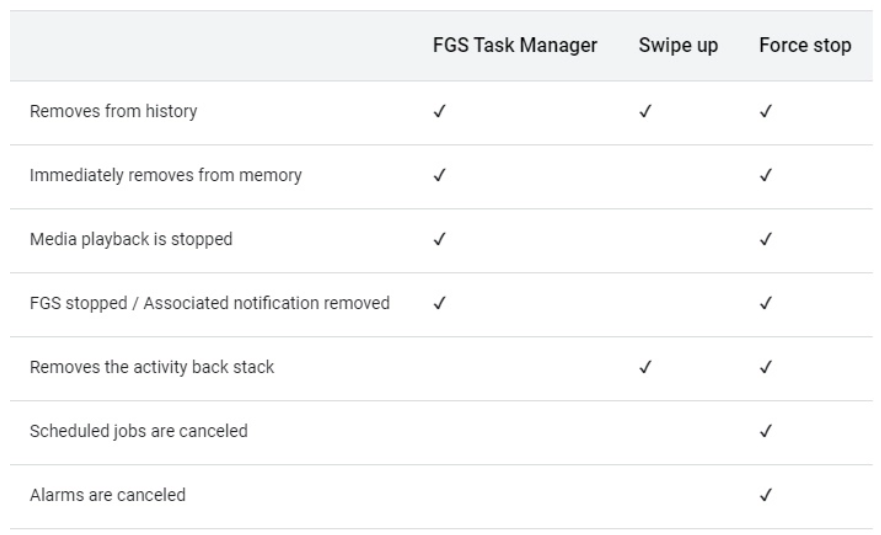
Task: Click Swipe up checkmark for activity back stack
Action: coord(645,367)
